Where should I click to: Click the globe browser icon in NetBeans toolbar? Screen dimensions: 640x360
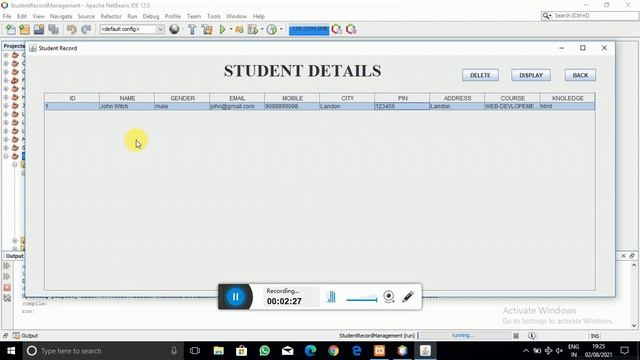(174, 29)
